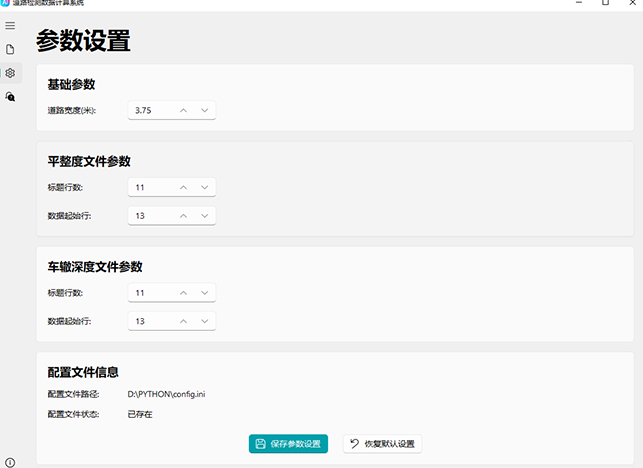Select the settings gear in sidebar
The height and width of the screenshot is (468, 643).
click(10, 73)
